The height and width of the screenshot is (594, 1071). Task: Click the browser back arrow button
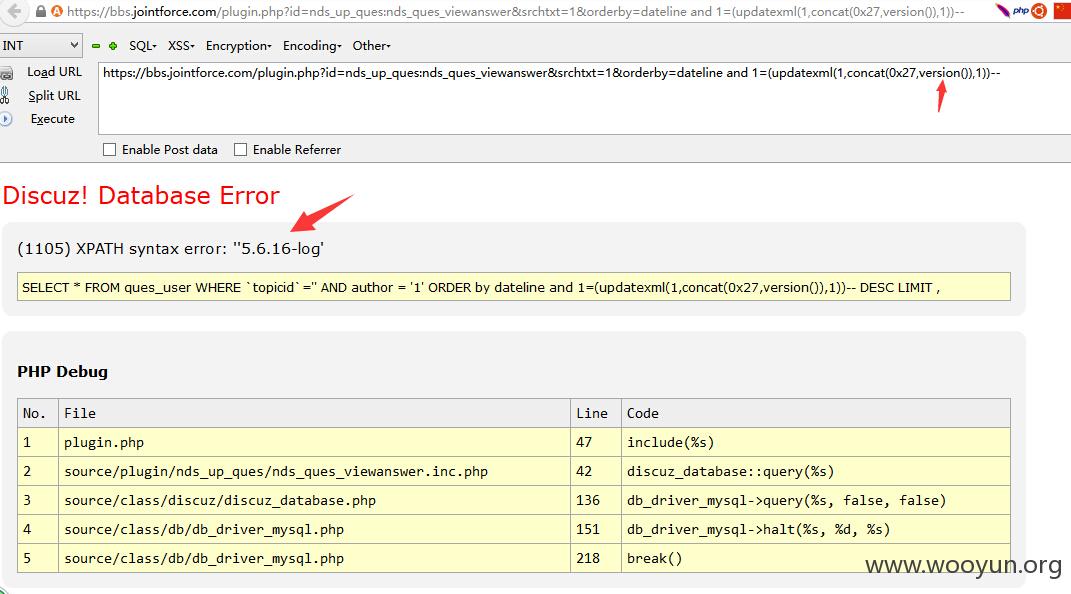(x=13, y=11)
